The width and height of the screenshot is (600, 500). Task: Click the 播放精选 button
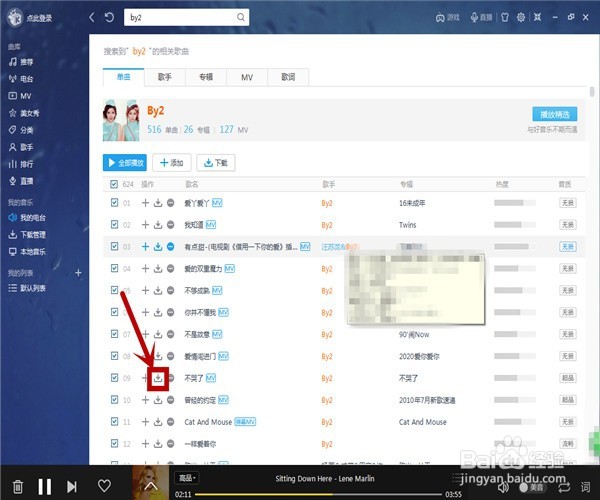(x=555, y=114)
